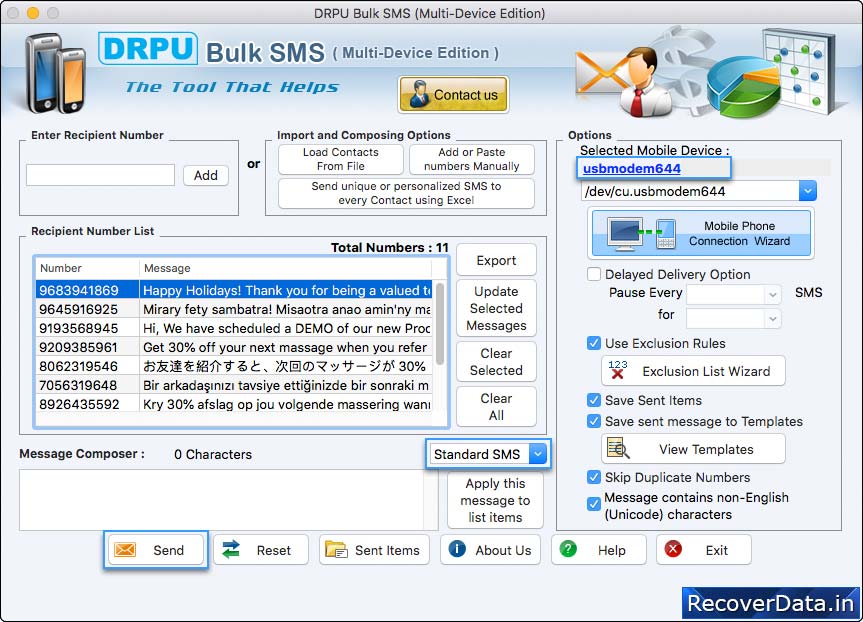The height and width of the screenshot is (622, 863).
Task: Toggle the Save Sent Items checkbox
Action: pos(593,400)
